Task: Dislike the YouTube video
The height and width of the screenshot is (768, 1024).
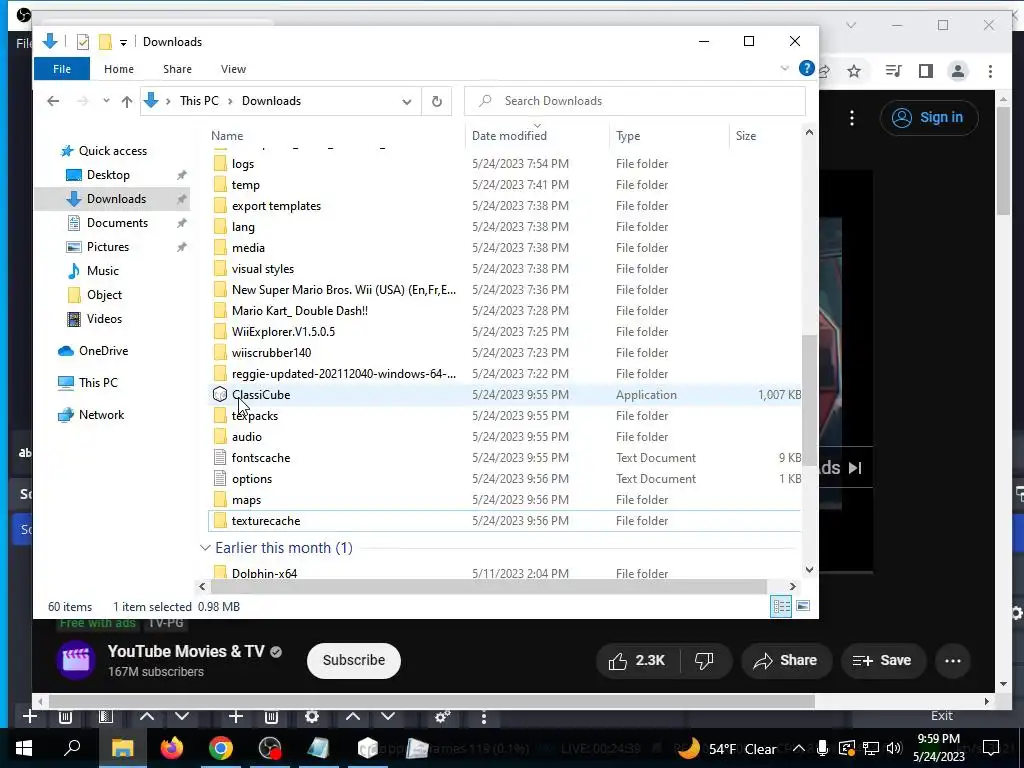Action: [x=704, y=661]
